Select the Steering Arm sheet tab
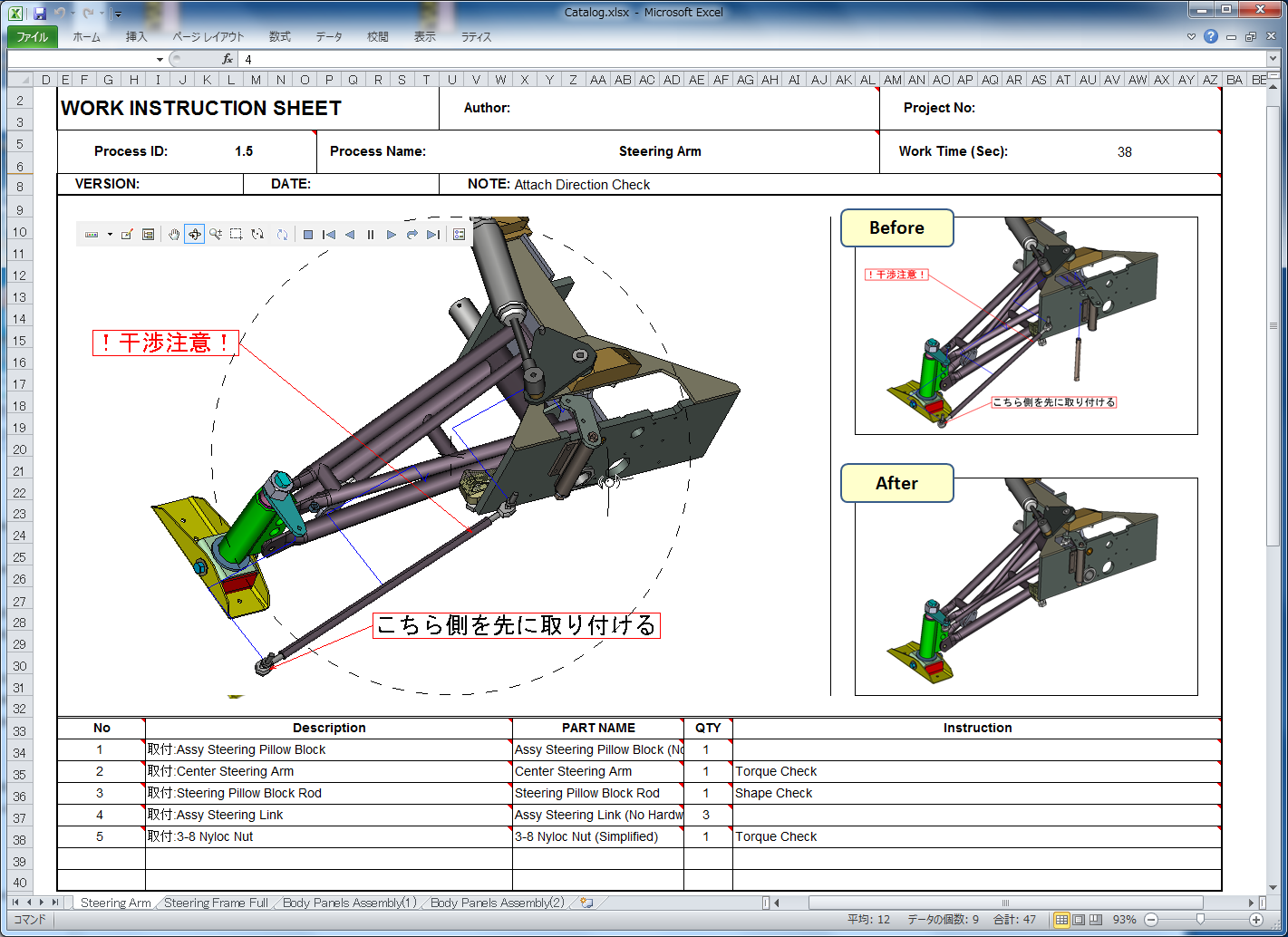The width and height of the screenshot is (1288, 937). 115,903
